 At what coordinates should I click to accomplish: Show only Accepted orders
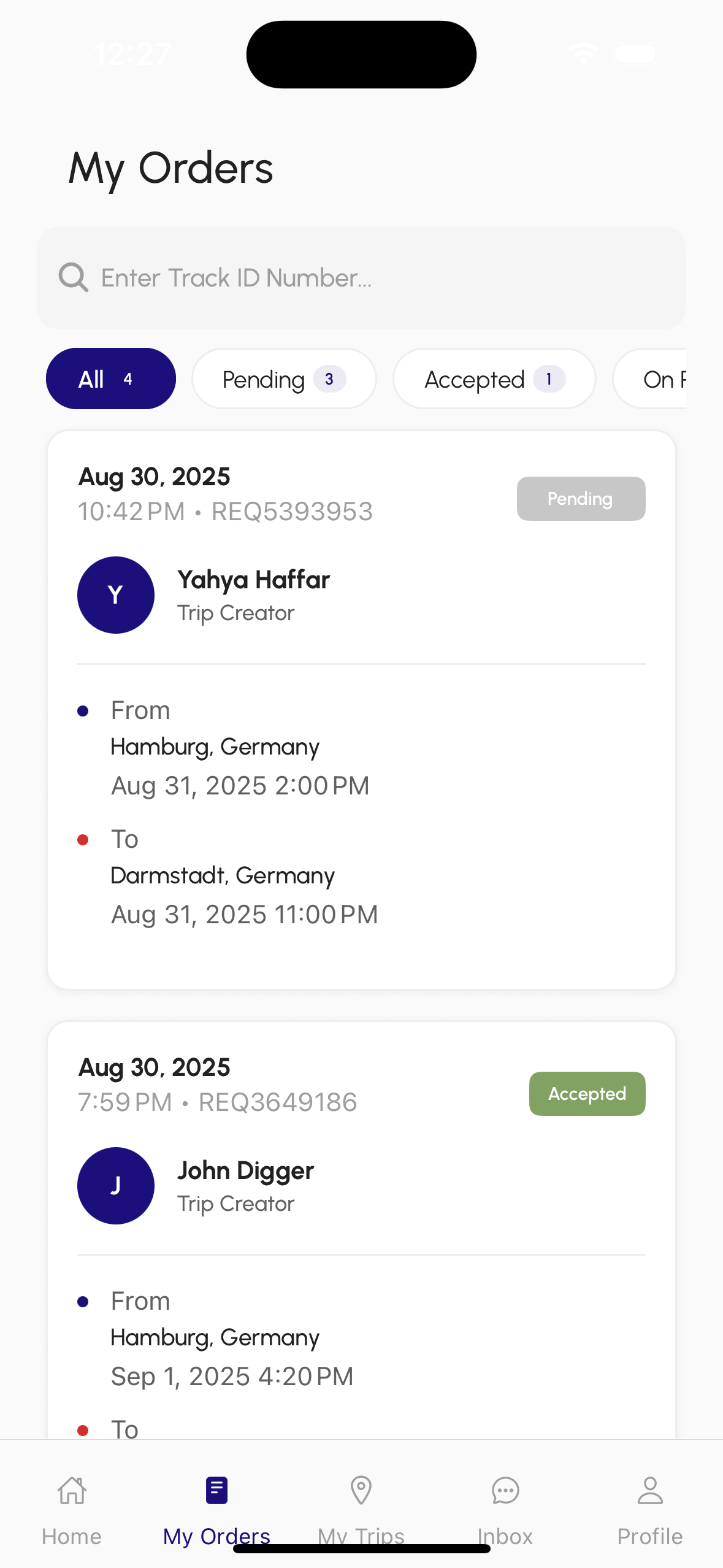(494, 379)
